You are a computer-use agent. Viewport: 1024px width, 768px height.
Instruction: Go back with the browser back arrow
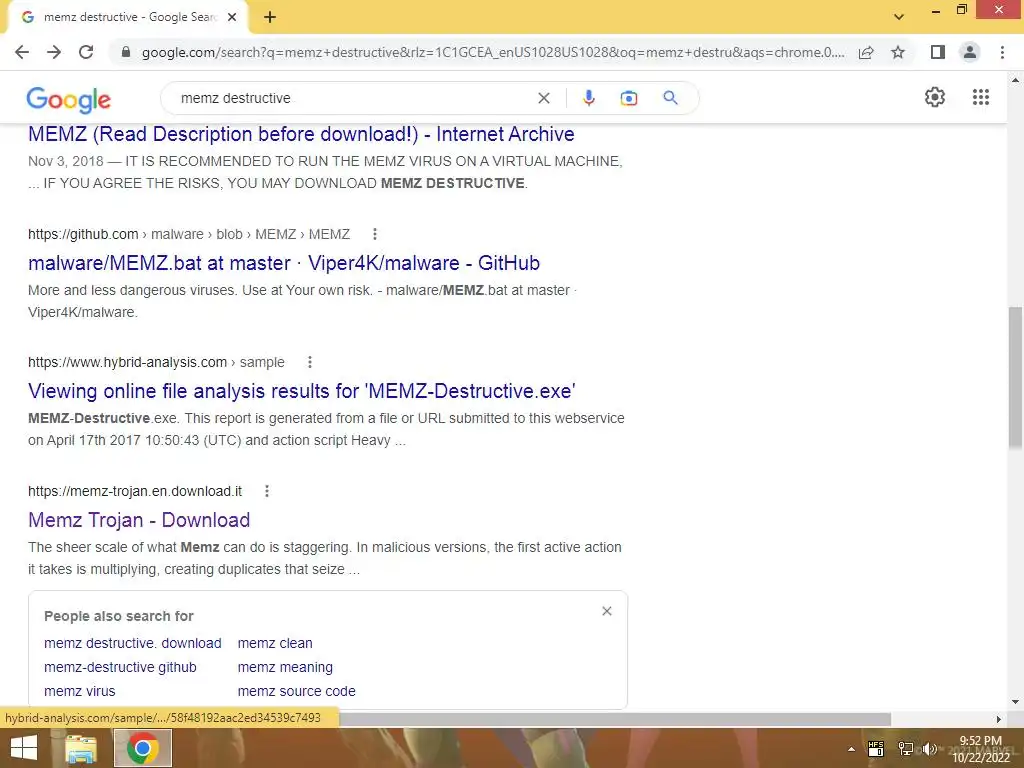22,52
